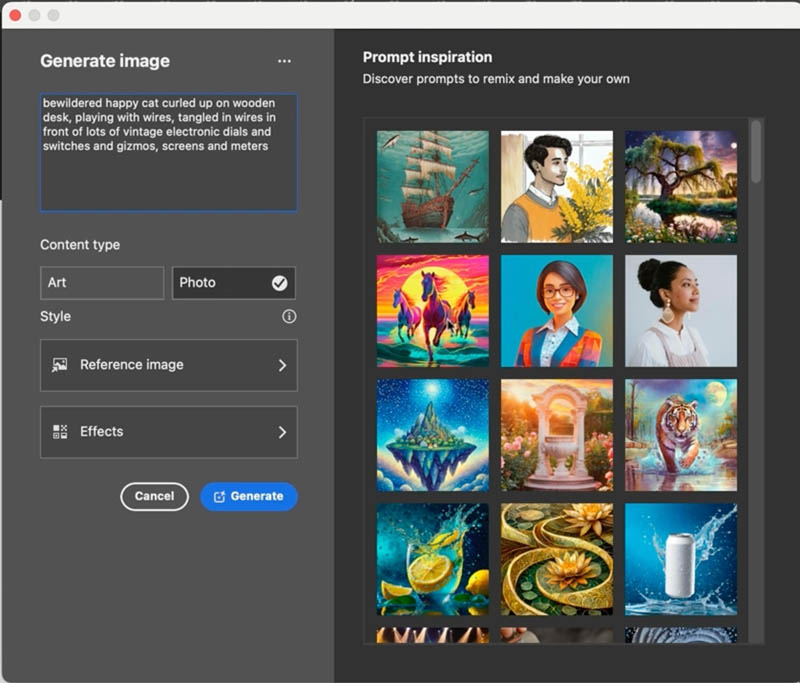Image resolution: width=800 pixels, height=683 pixels.
Task: Select the white can splash thumbnail
Action: [x=681, y=559]
